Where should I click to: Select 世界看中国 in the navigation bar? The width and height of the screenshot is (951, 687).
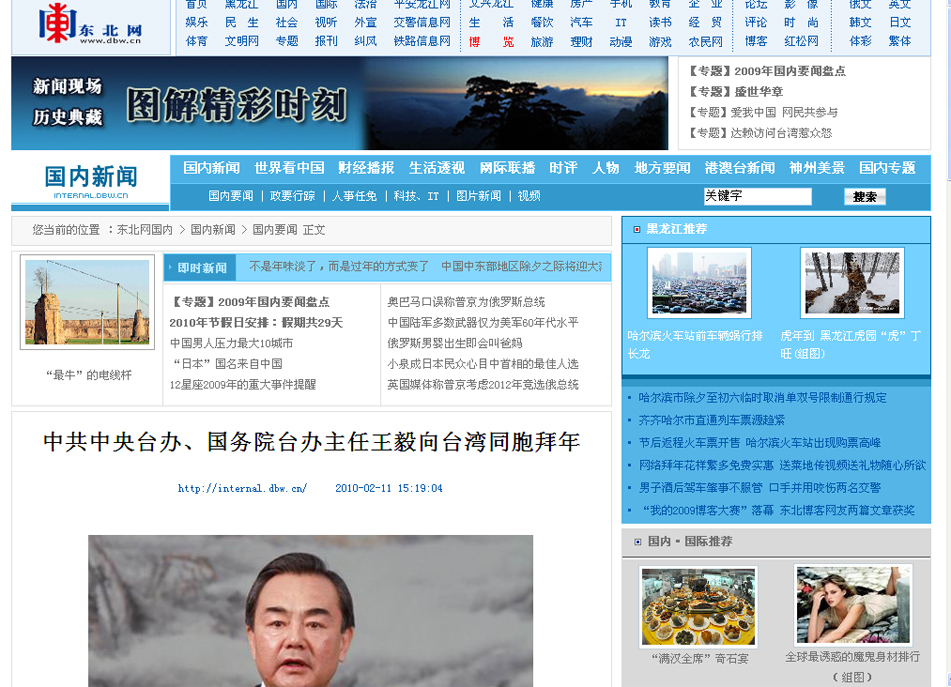tap(289, 168)
